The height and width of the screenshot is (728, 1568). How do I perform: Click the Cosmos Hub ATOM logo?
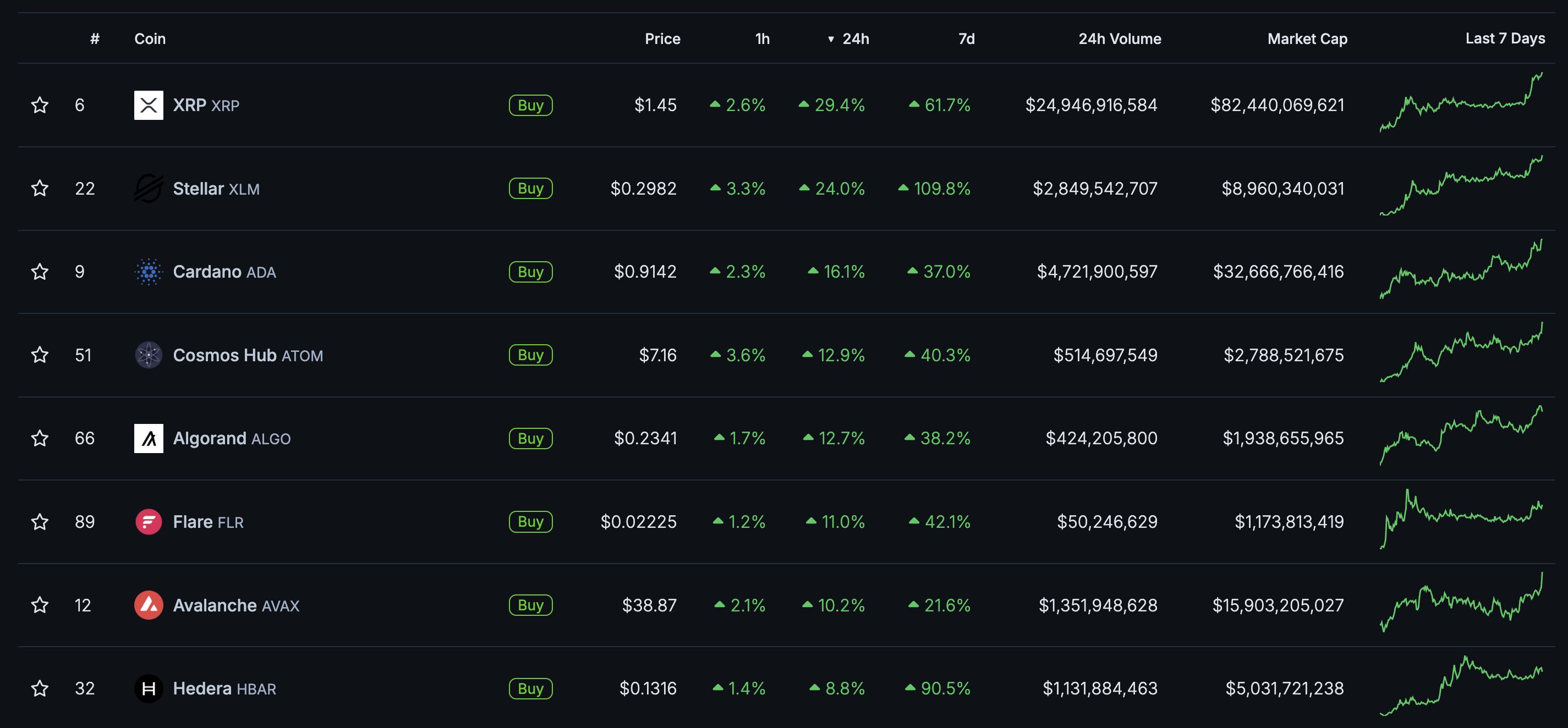[149, 355]
